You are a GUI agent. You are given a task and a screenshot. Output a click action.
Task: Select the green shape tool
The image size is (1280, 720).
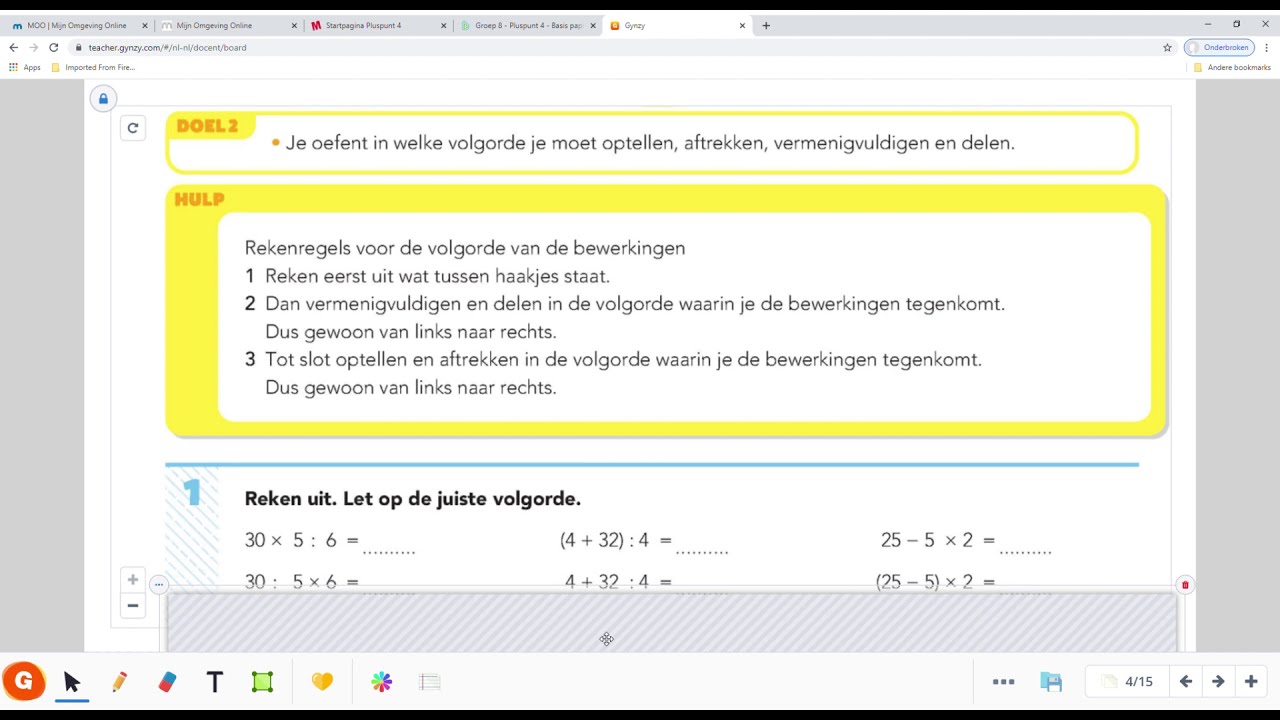262,682
